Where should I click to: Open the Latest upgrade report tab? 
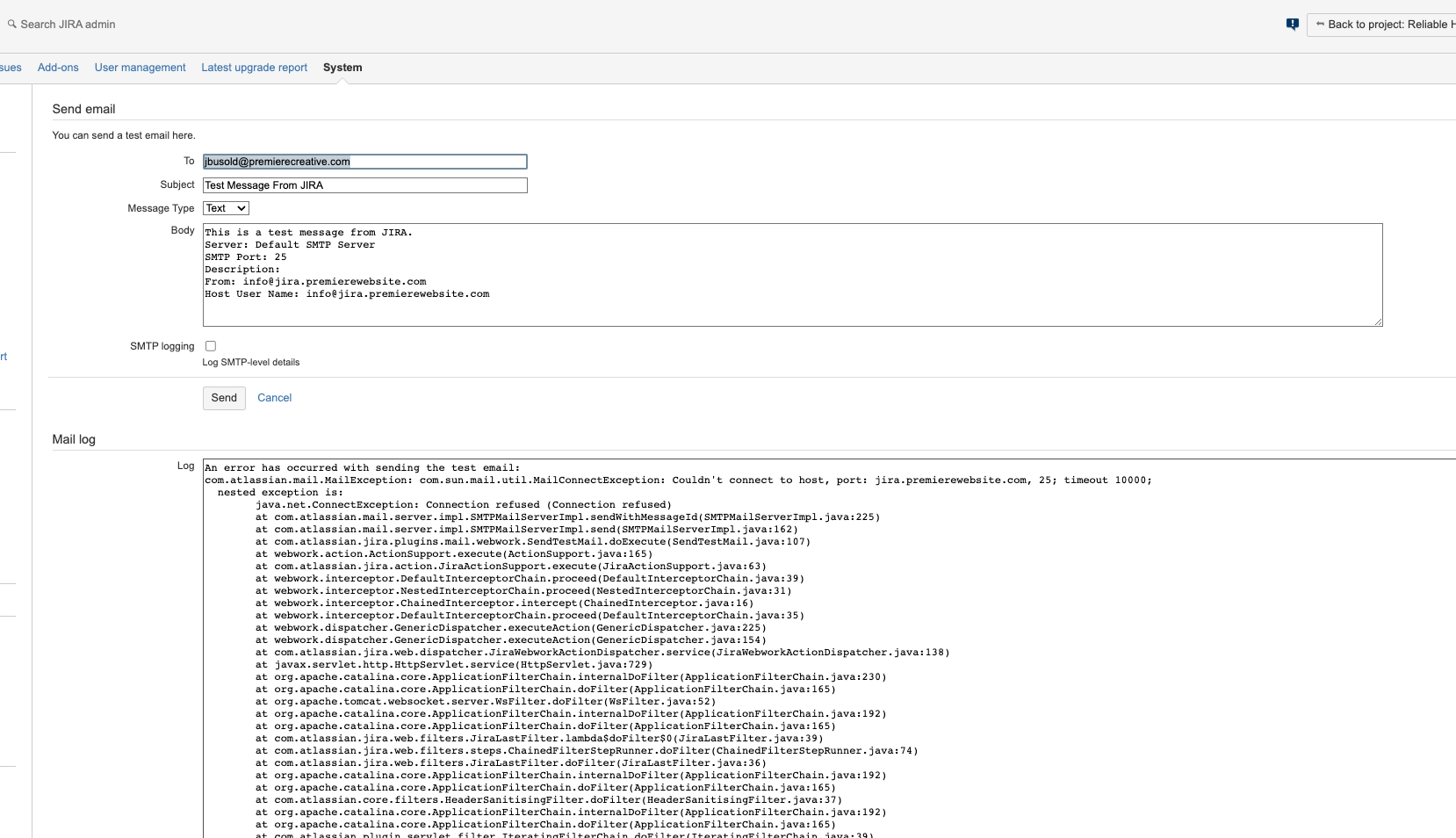(x=255, y=68)
